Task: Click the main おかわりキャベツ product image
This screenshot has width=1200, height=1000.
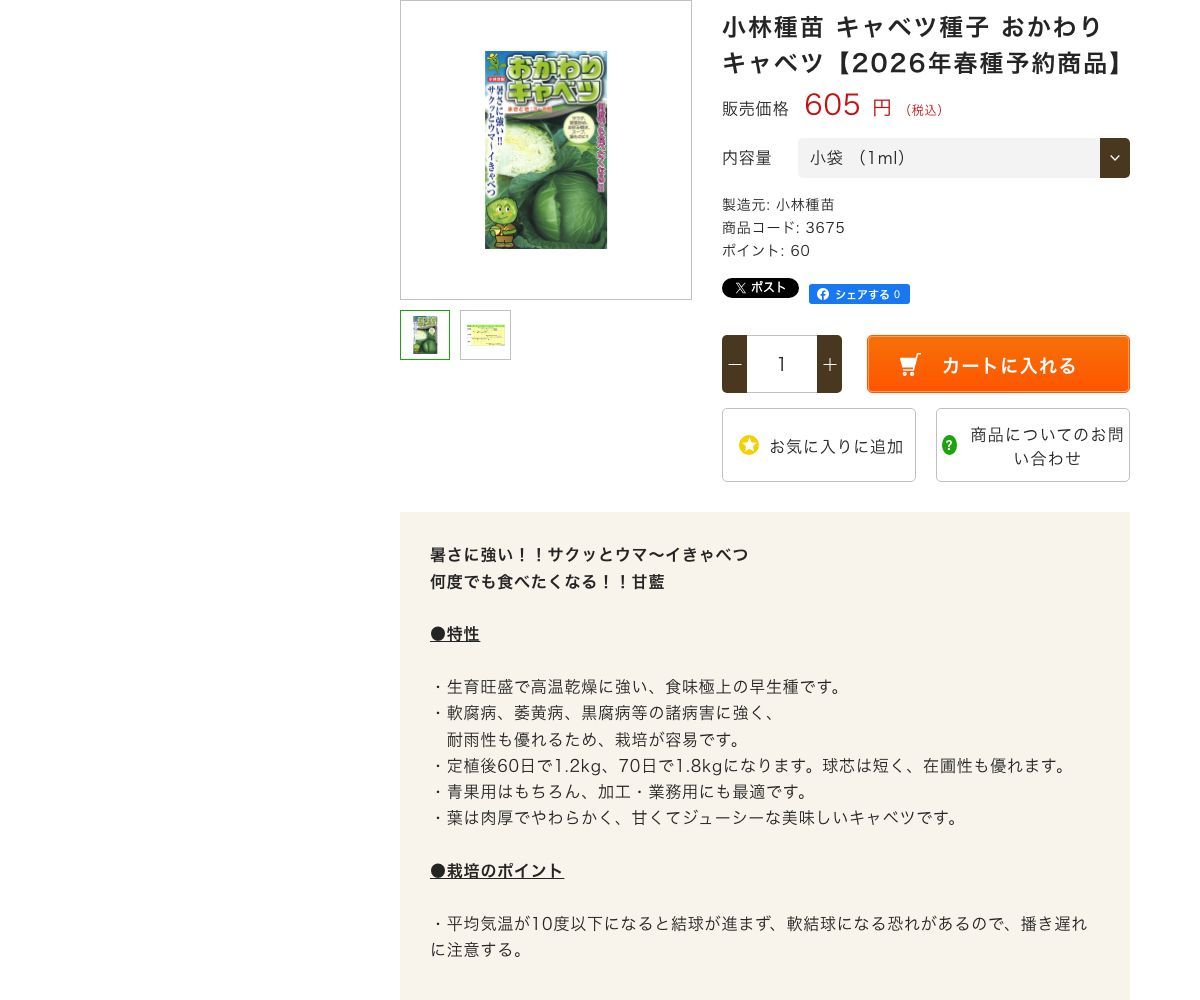Action: pyautogui.click(x=546, y=150)
